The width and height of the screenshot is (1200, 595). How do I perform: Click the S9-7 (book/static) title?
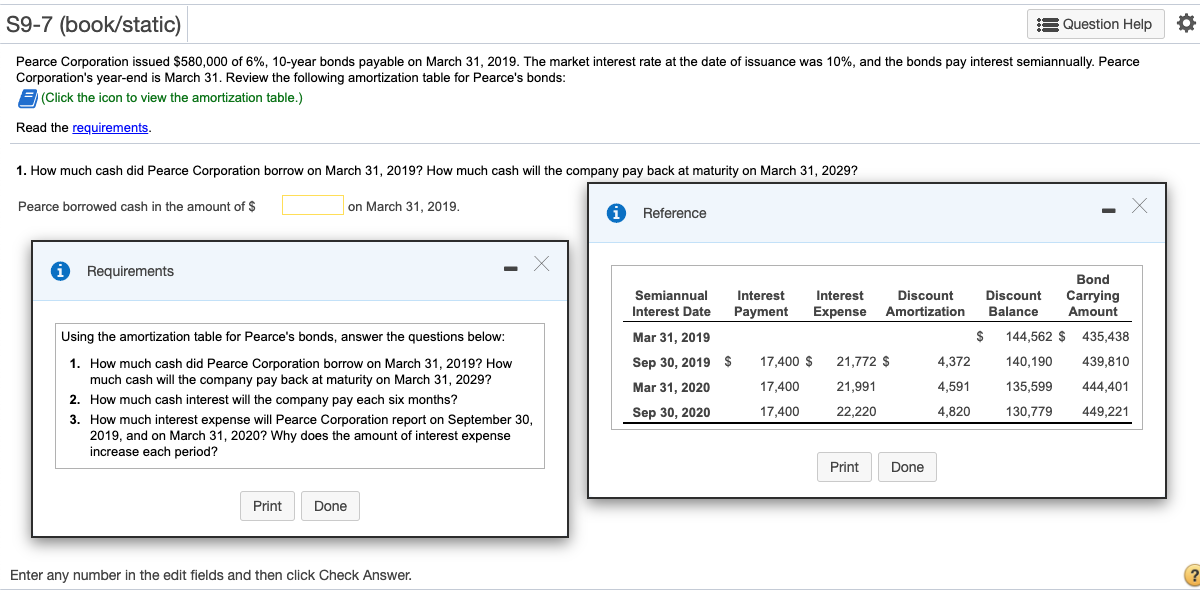[x=94, y=24]
